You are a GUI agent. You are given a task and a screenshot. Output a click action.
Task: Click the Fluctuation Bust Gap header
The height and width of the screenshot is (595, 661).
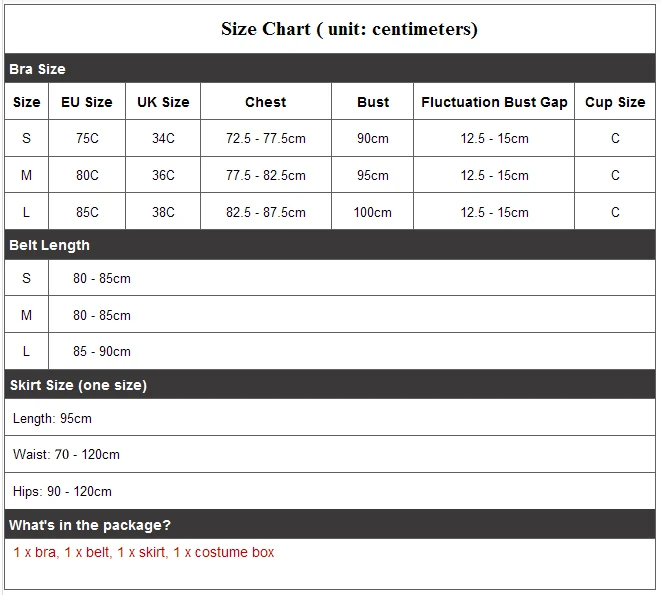(x=494, y=102)
